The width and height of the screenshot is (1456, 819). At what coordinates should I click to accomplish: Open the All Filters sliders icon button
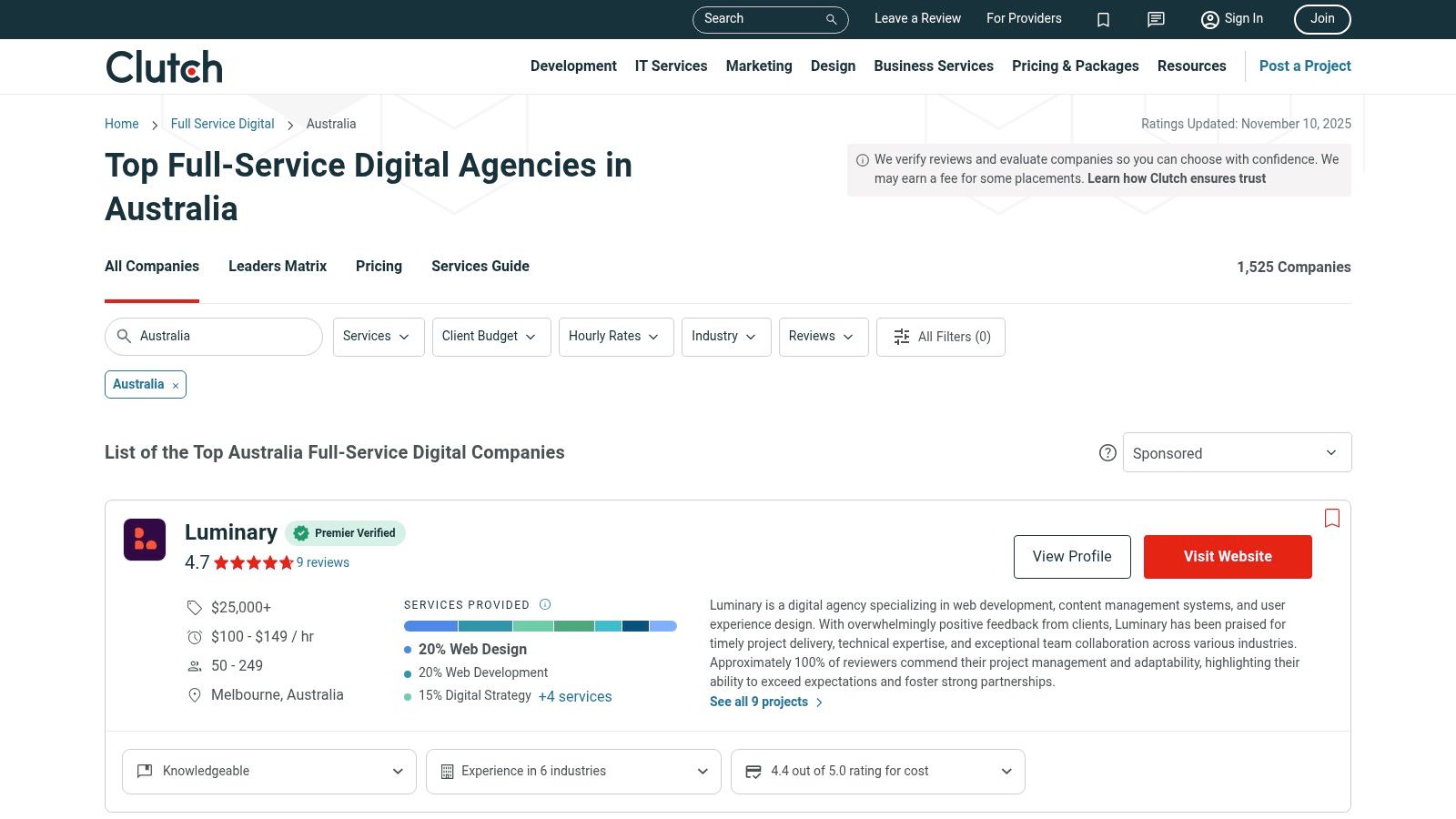[x=941, y=337]
